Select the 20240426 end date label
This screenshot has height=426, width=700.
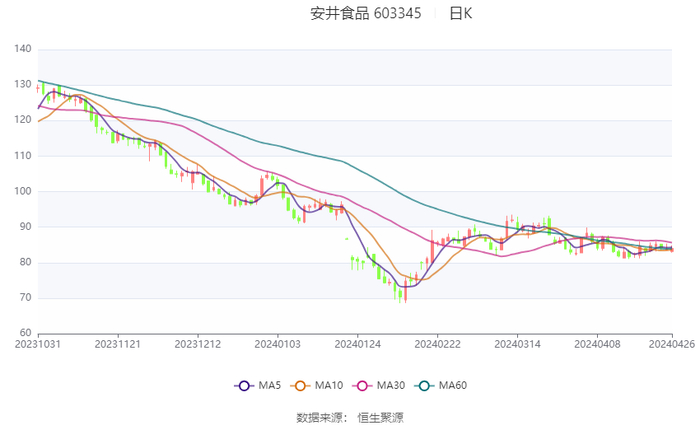pyautogui.click(x=671, y=345)
